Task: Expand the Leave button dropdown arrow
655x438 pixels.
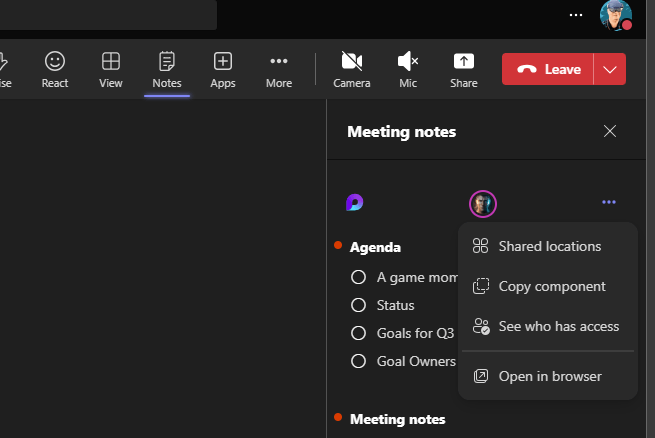Action: click(610, 69)
